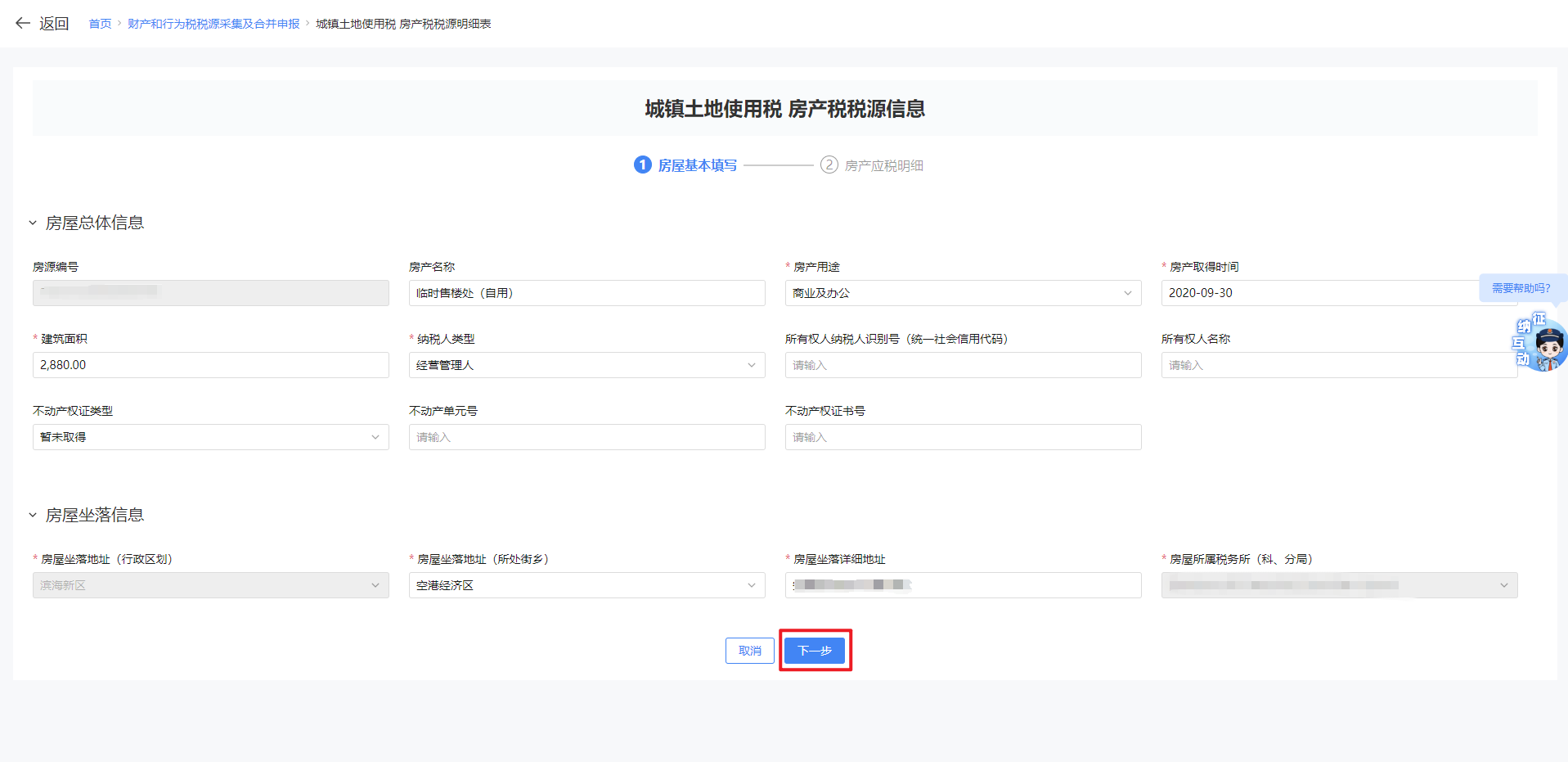Expand the 不动产权证类型 dropdown
Viewport: 1568px width, 762px height.
tap(210, 437)
